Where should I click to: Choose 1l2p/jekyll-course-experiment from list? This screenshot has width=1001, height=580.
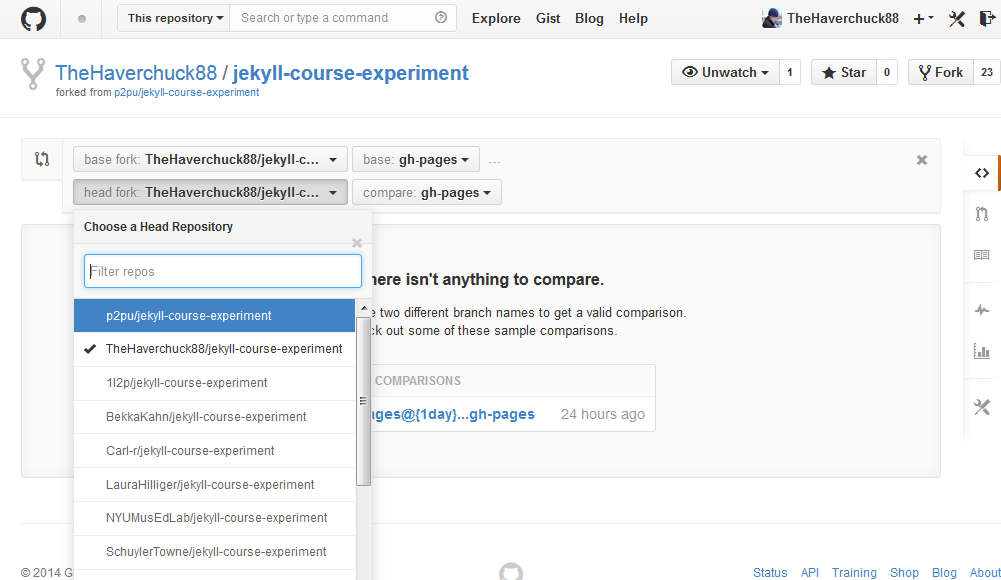[214, 383]
